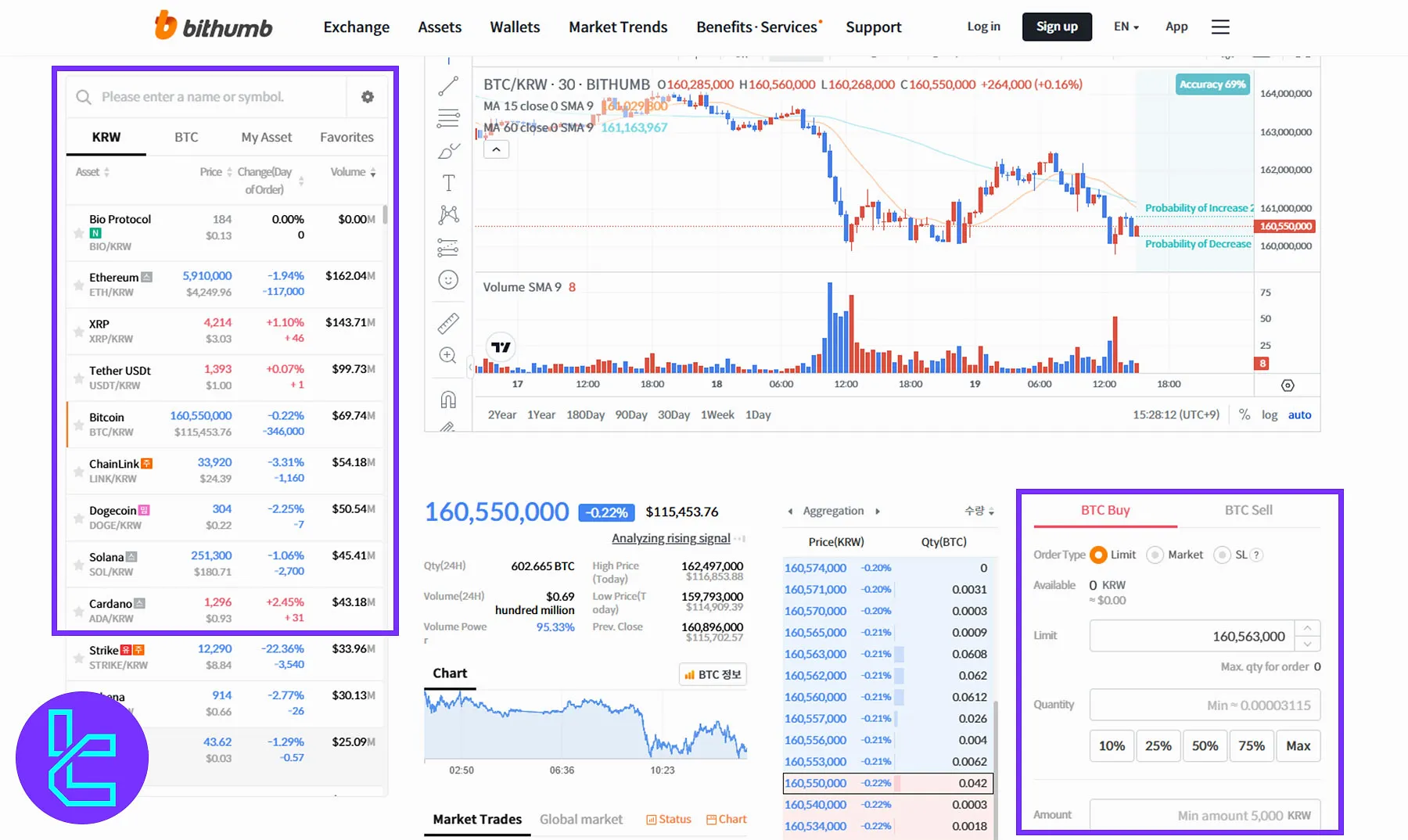The height and width of the screenshot is (840, 1408).
Task: Increase order book aggregation right arrow
Action: click(878, 512)
